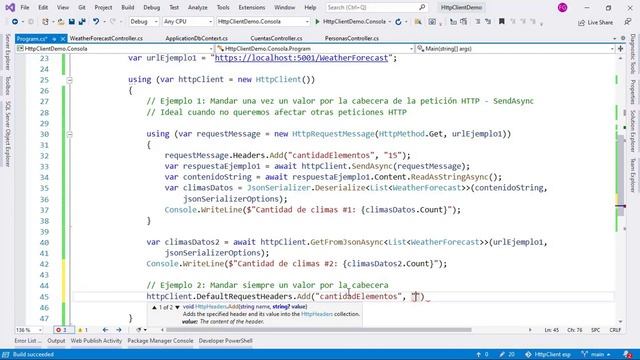Open the Any CPU platform dropdown

[x=188, y=22]
